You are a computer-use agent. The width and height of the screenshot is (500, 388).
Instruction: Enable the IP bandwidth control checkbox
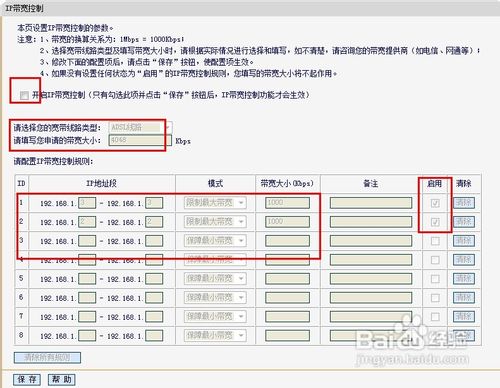tap(24, 96)
